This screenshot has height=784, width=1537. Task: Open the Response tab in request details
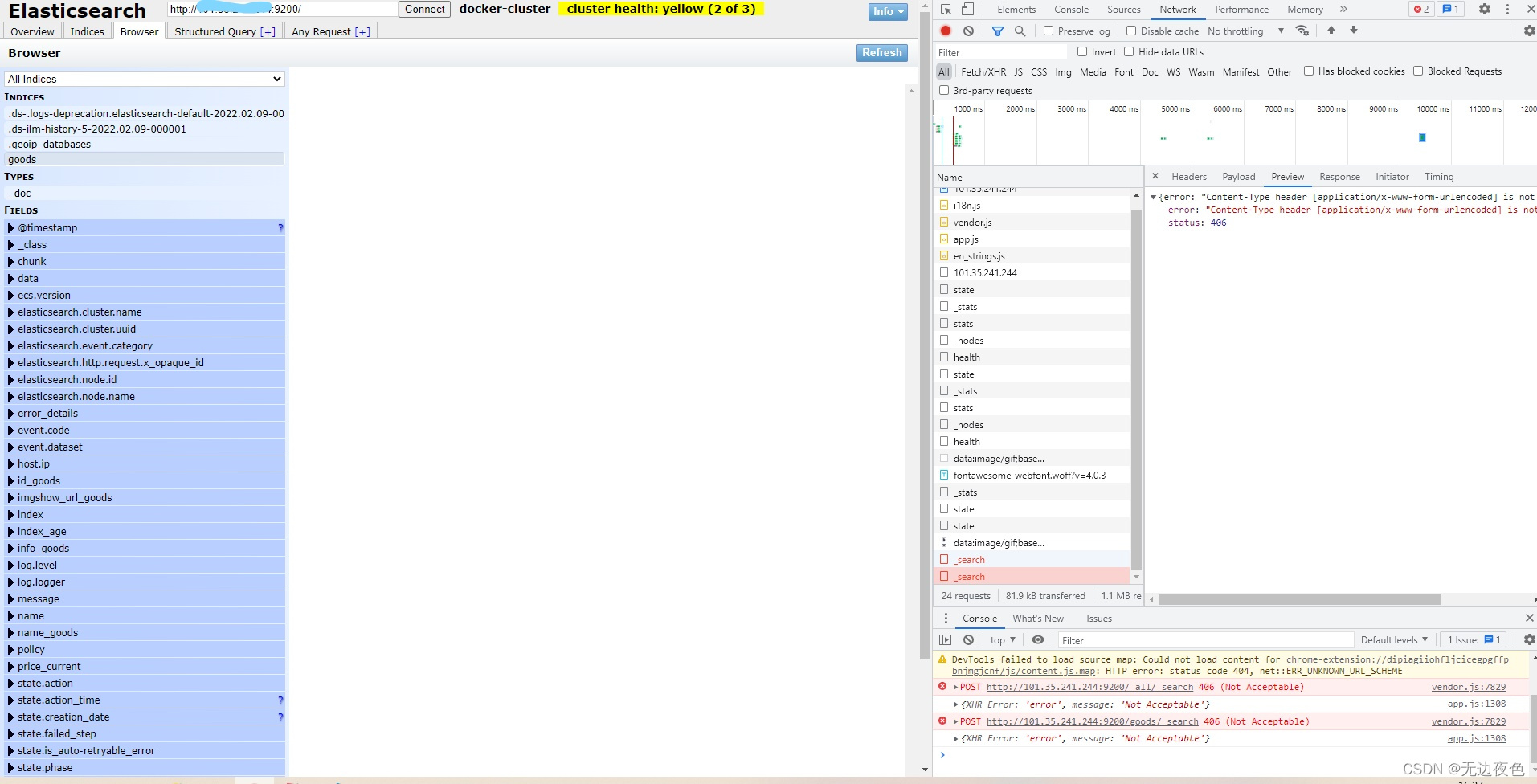pos(1339,176)
